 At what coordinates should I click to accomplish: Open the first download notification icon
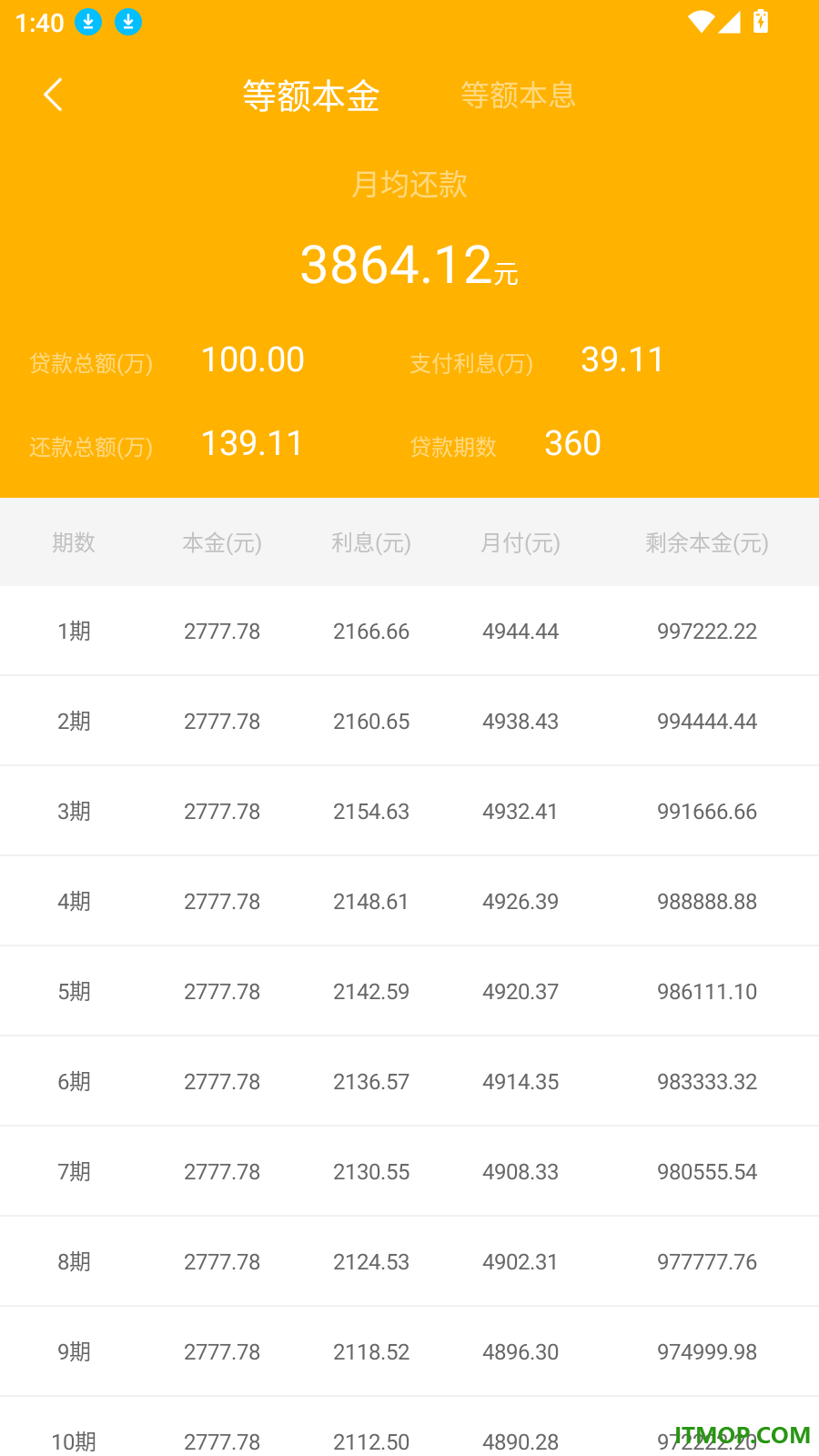click(x=88, y=22)
